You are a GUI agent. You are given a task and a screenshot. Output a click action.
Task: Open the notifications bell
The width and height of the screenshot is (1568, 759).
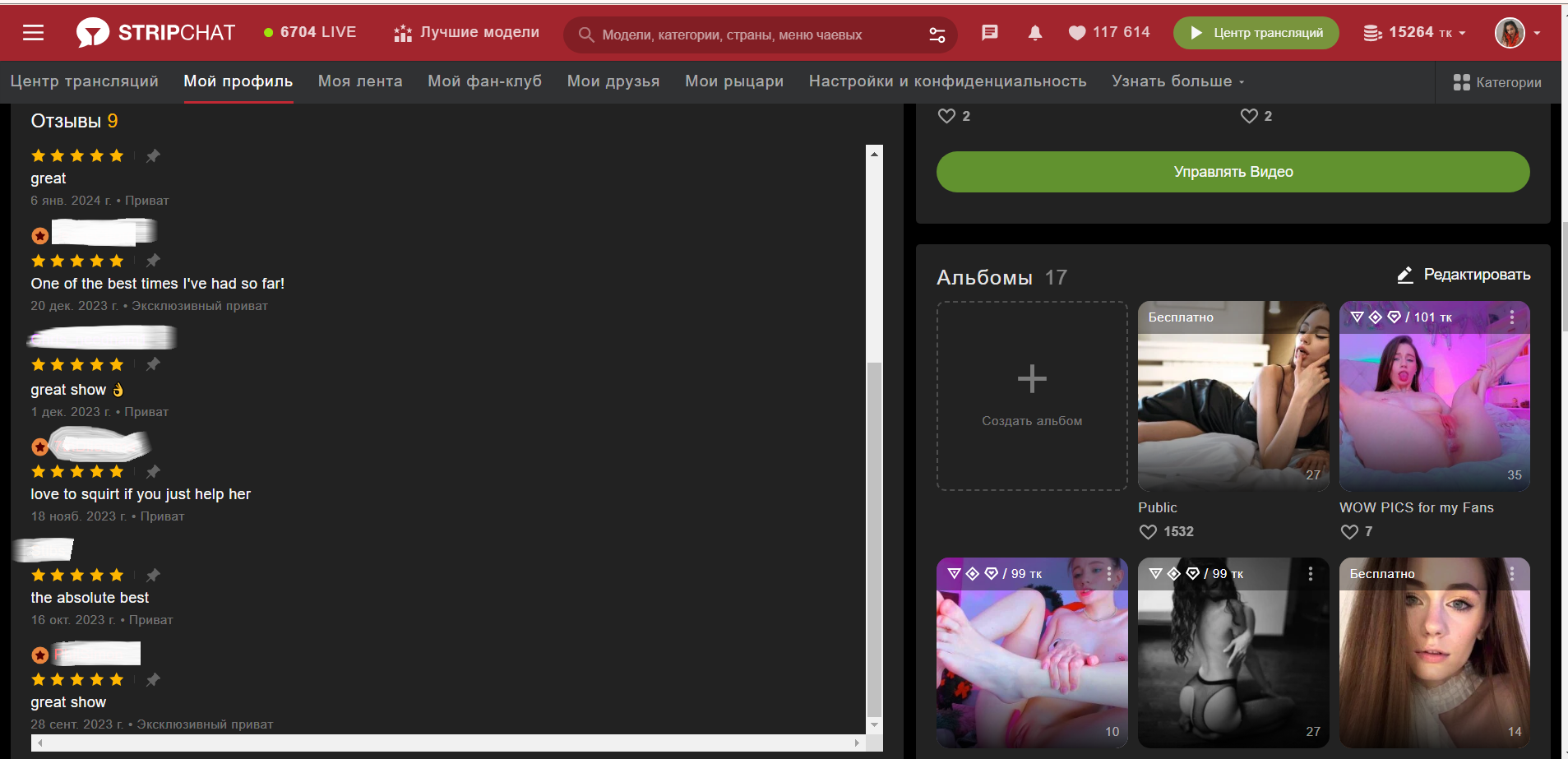[x=1035, y=33]
